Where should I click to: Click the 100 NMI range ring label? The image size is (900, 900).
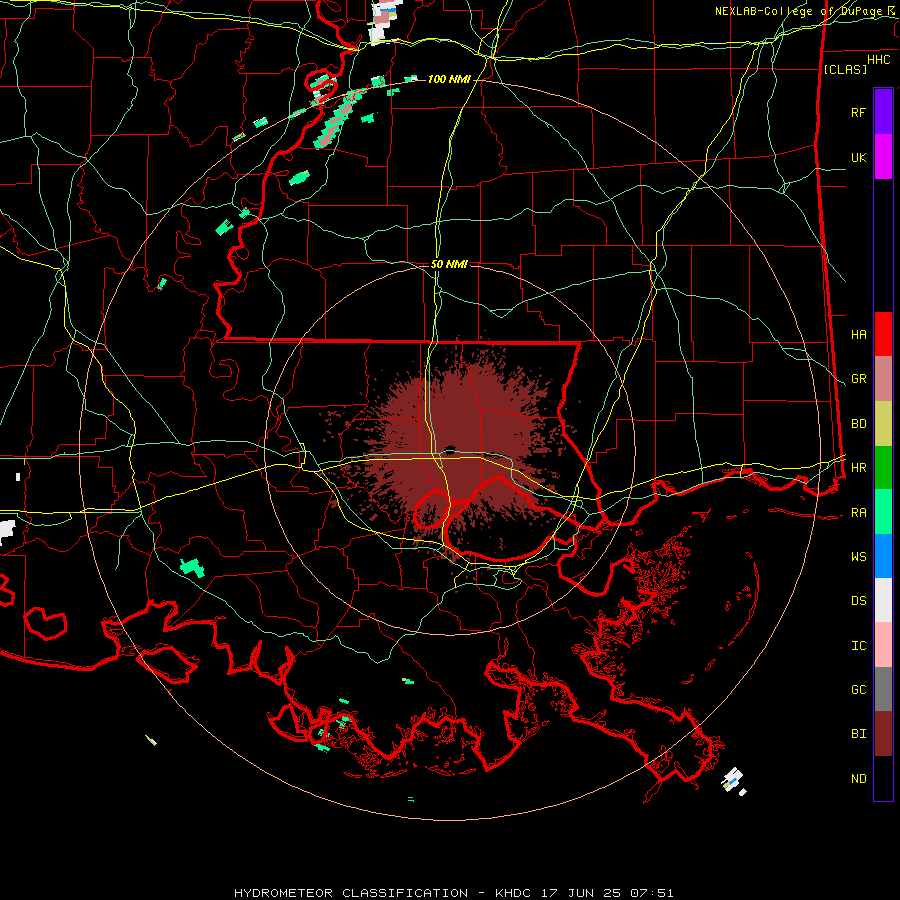(x=449, y=79)
